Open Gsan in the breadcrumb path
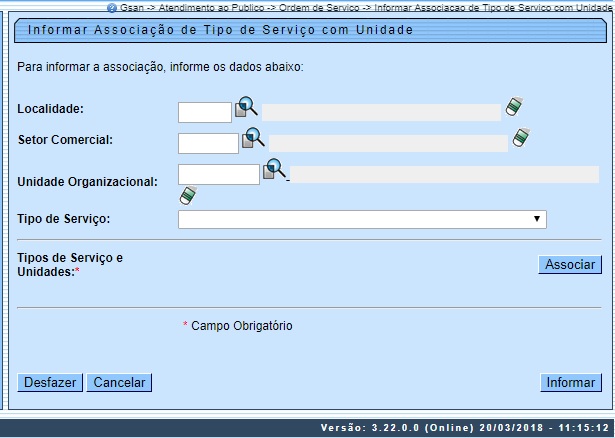Screen dimensions: 615x438 tap(132, 6)
